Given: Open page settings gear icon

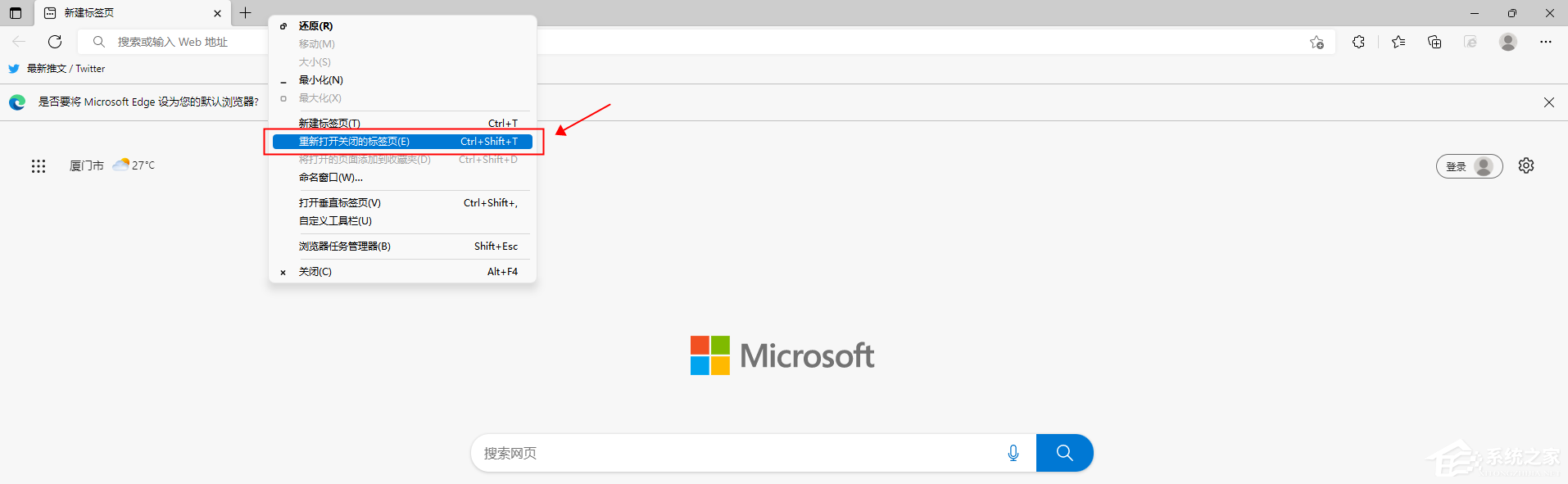Looking at the screenshot, I should point(1526,165).
